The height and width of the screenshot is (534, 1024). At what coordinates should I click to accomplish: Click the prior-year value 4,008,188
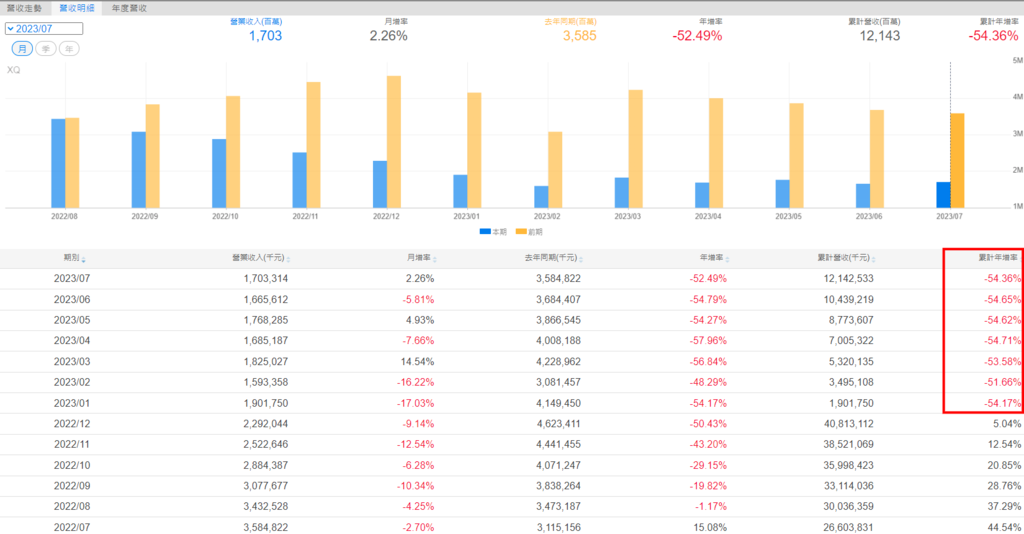click(x=558, y=340)
